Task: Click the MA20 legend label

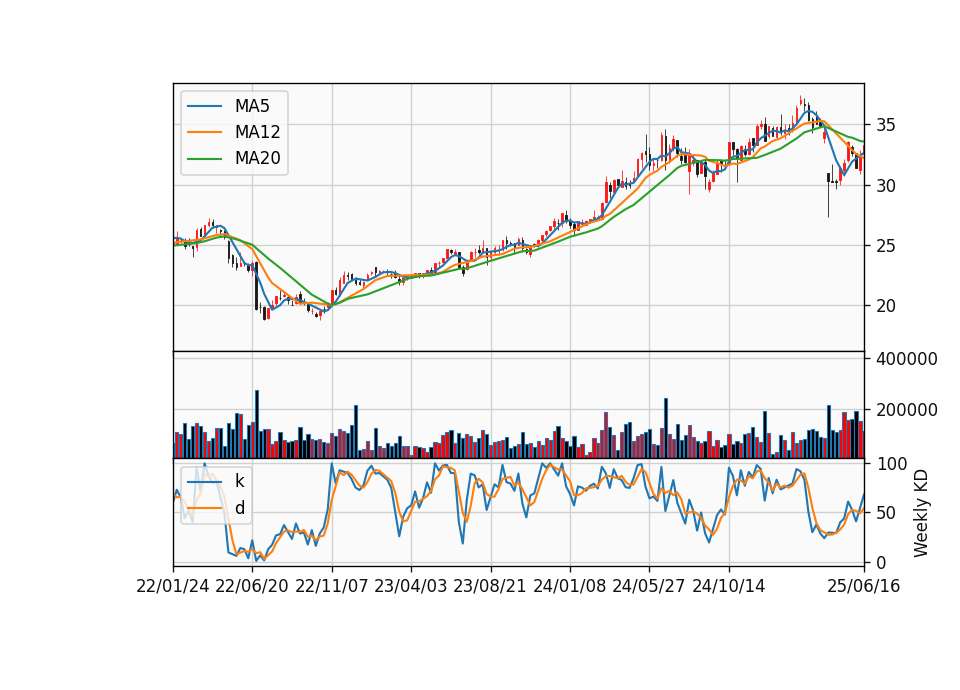Action: point(257,158)
